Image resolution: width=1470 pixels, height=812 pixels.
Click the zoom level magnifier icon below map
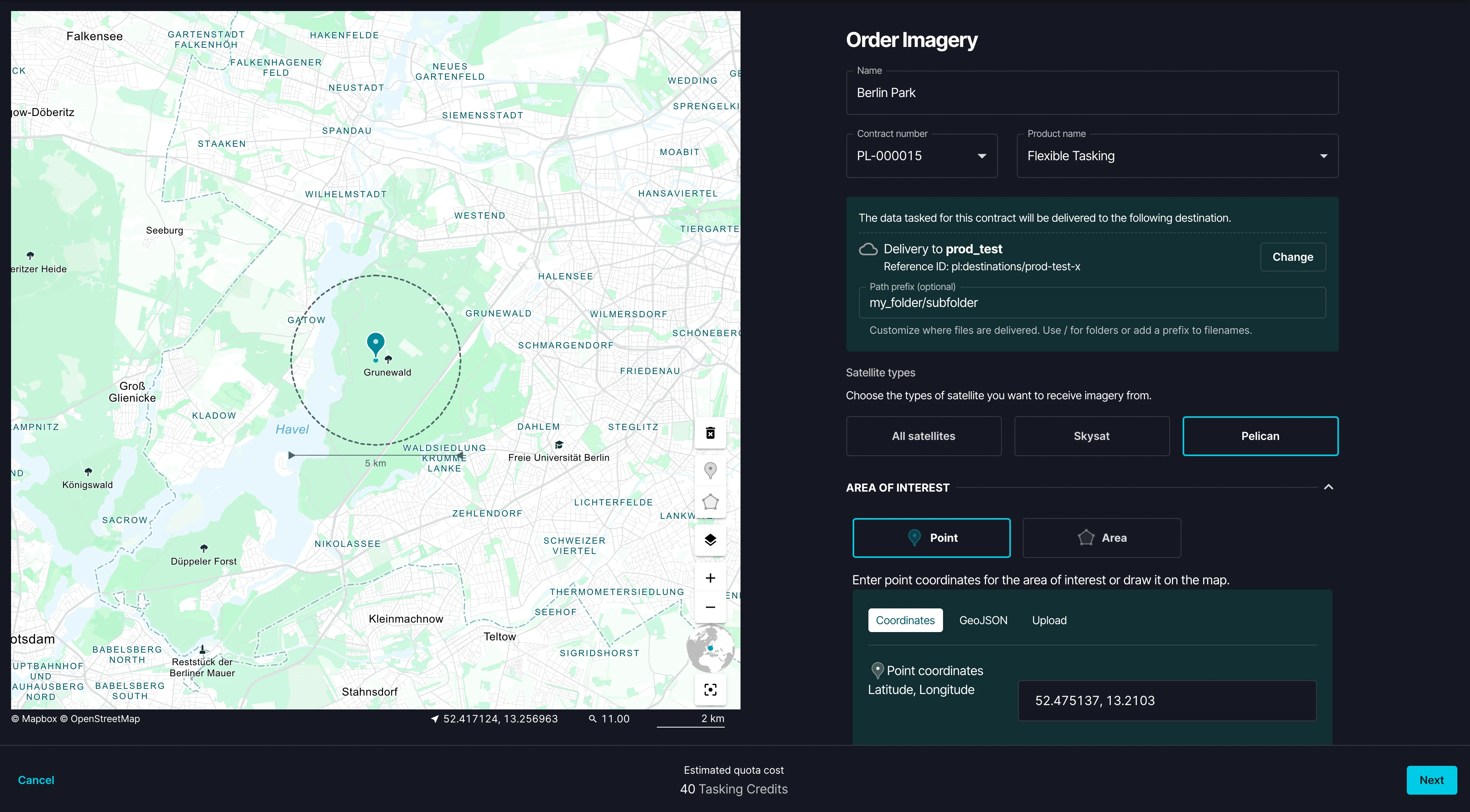592,719
